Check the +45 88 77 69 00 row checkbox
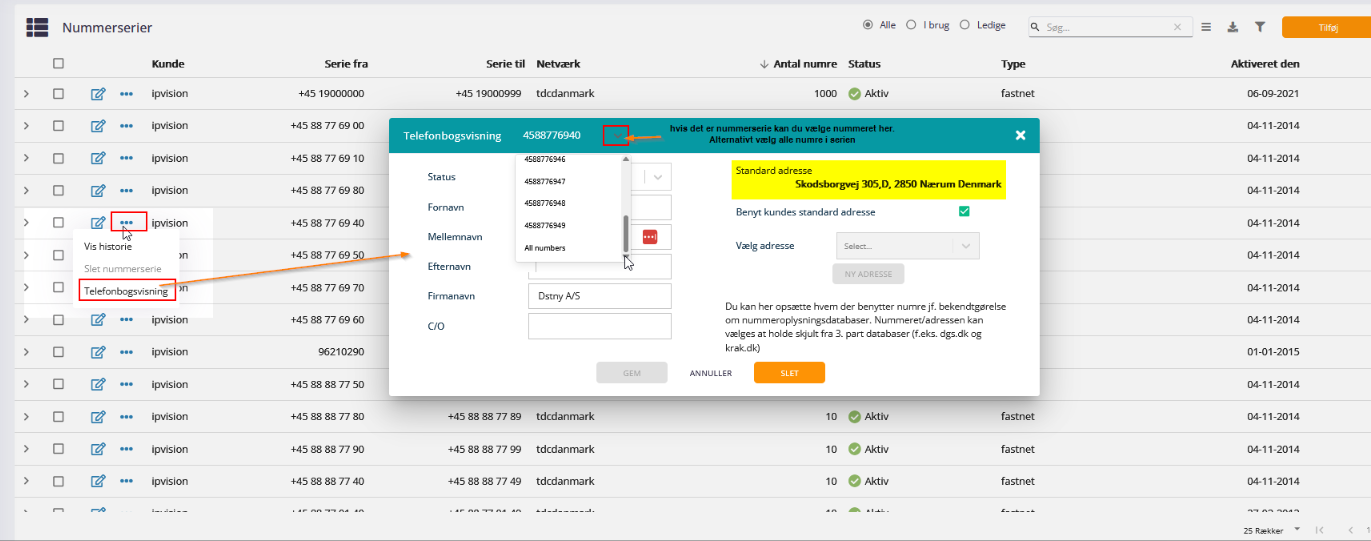Screen dimensions: 1371x541 (58, 126)
